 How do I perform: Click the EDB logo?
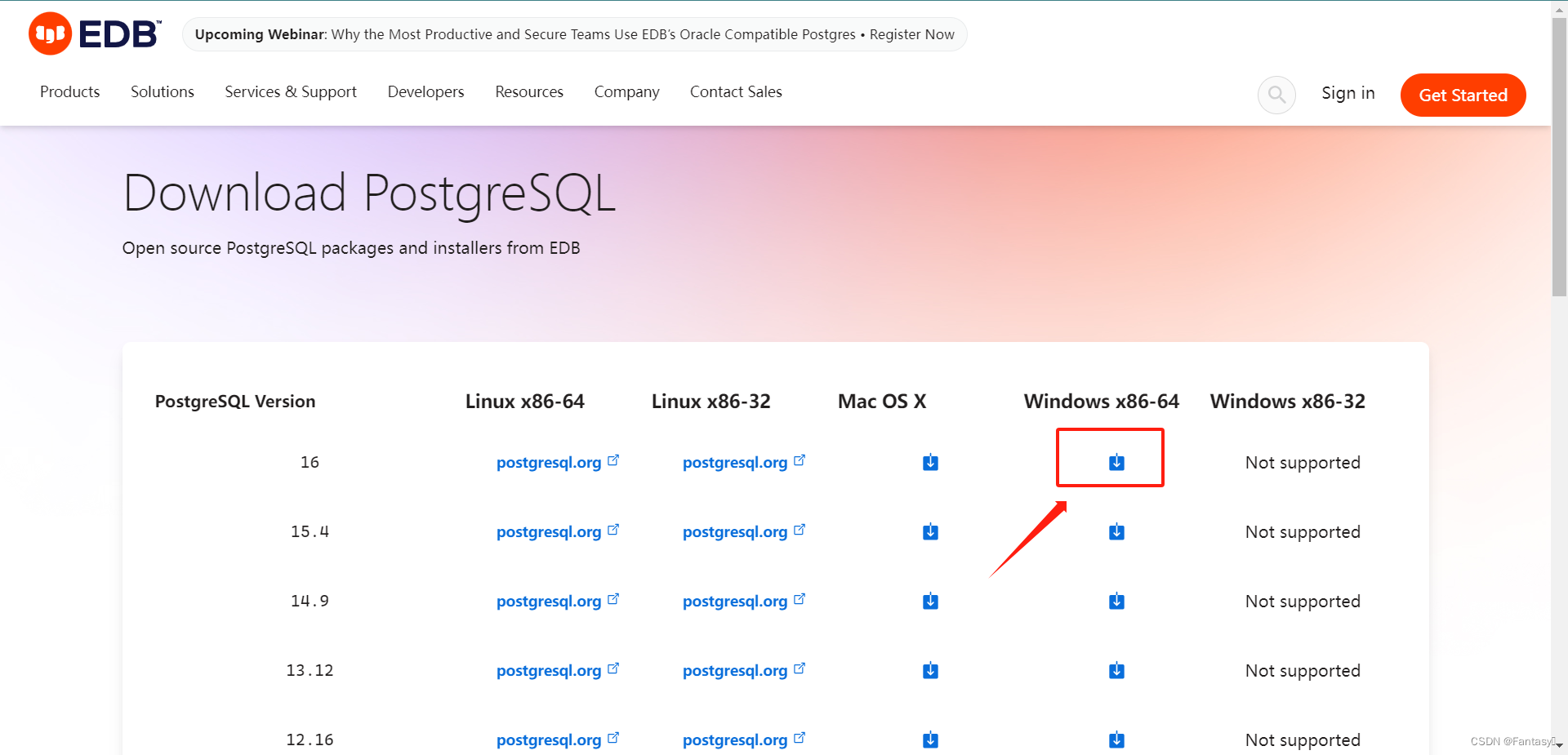click(95, 33)
